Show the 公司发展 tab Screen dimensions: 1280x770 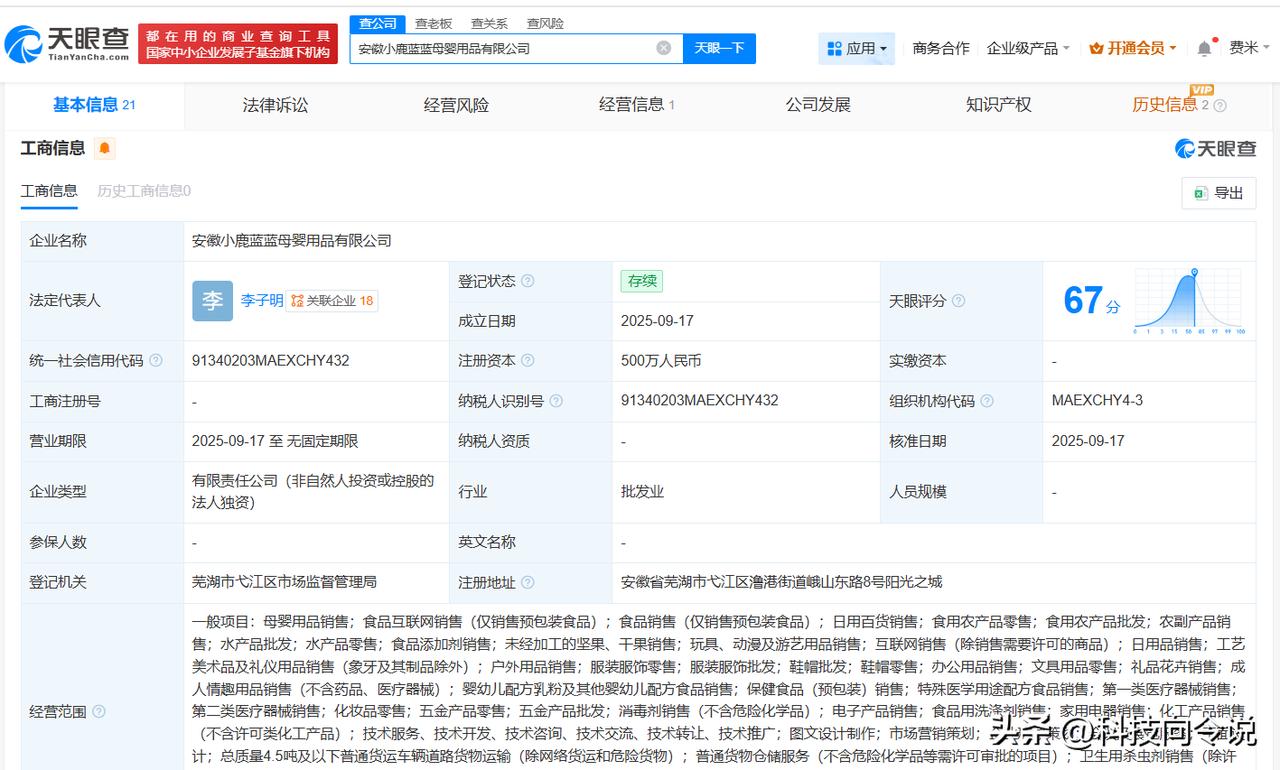pos(818,105)
